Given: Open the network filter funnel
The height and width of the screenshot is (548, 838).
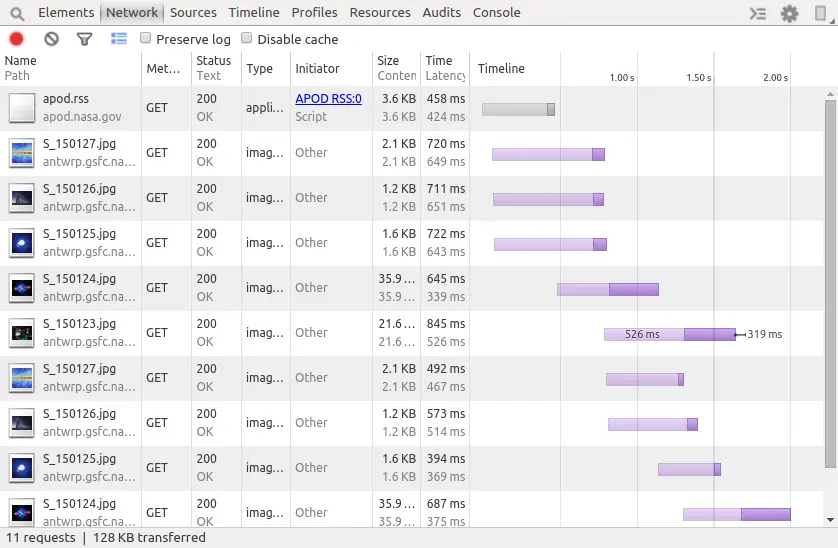Looking at the screenshot, I should pos(84,39).
